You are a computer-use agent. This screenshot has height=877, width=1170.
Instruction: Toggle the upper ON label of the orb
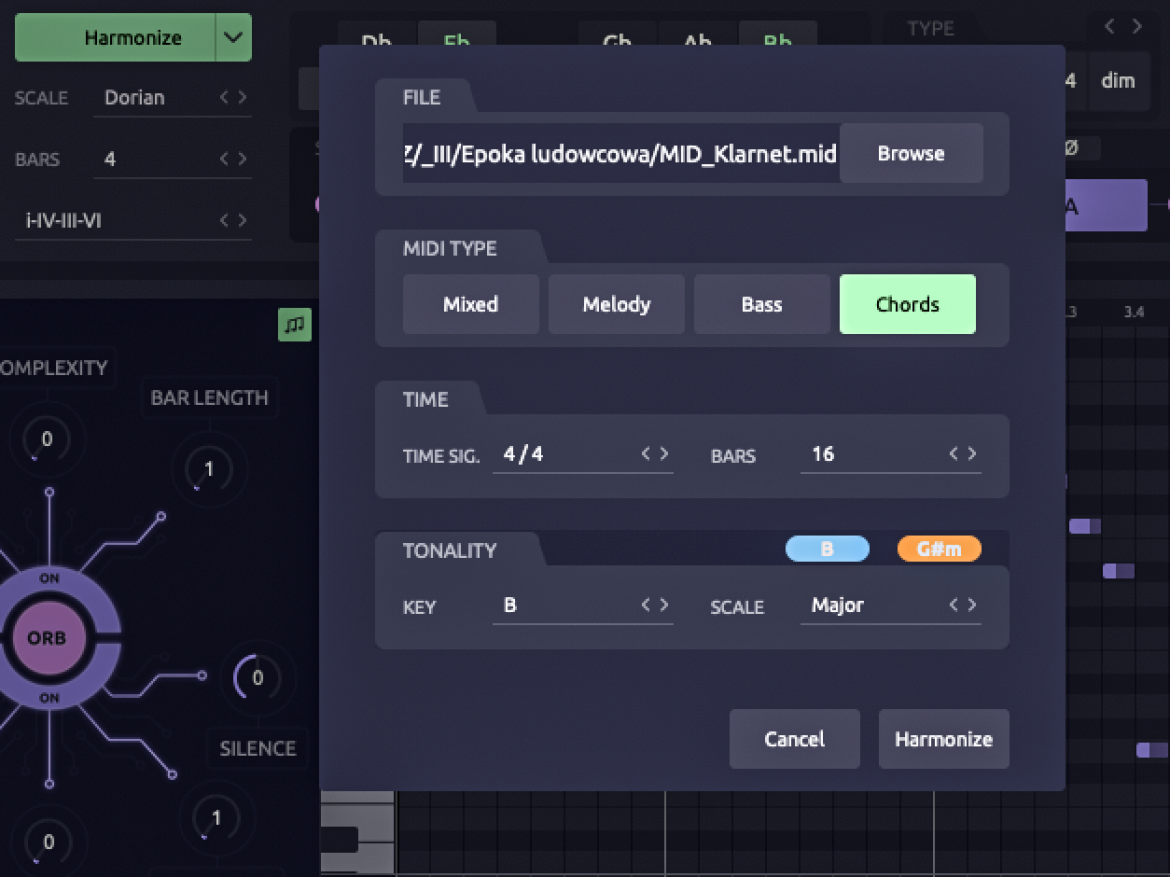[49, 578]
